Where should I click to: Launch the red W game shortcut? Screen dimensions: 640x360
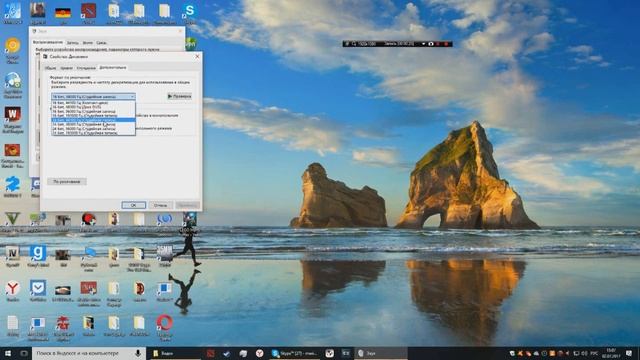point(13,115)
